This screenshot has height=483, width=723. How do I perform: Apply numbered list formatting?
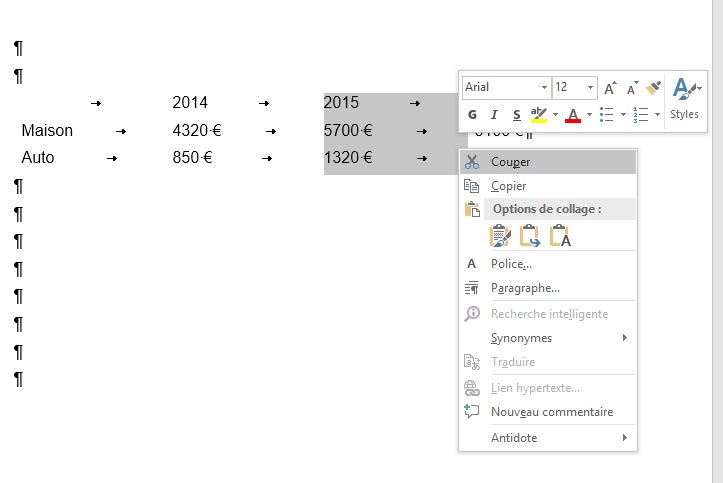pos(641,114)
